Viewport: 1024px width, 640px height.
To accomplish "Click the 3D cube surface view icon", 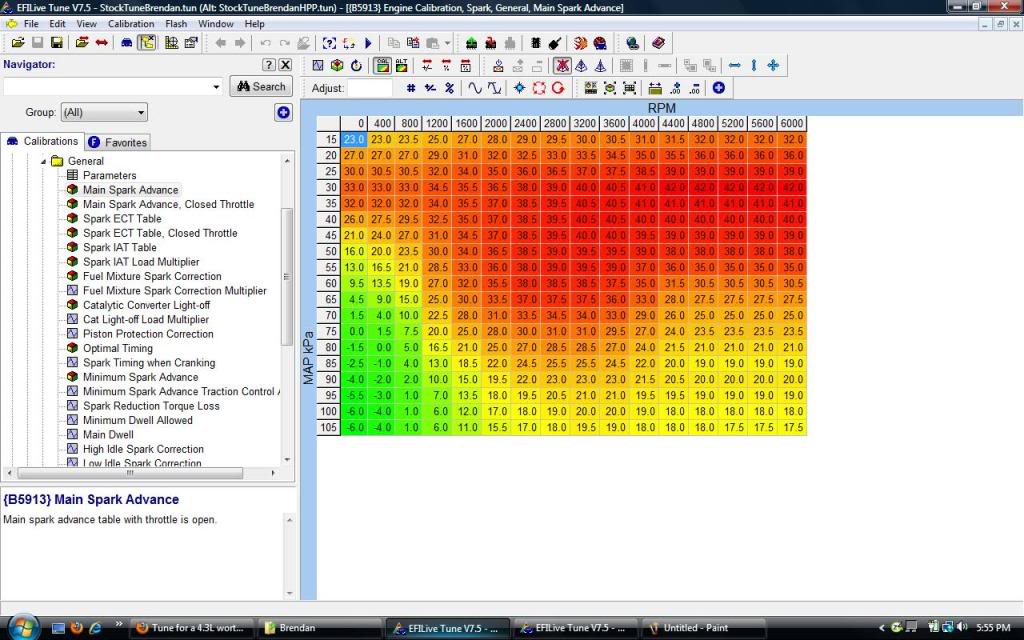I will click(x=337, y=65).
